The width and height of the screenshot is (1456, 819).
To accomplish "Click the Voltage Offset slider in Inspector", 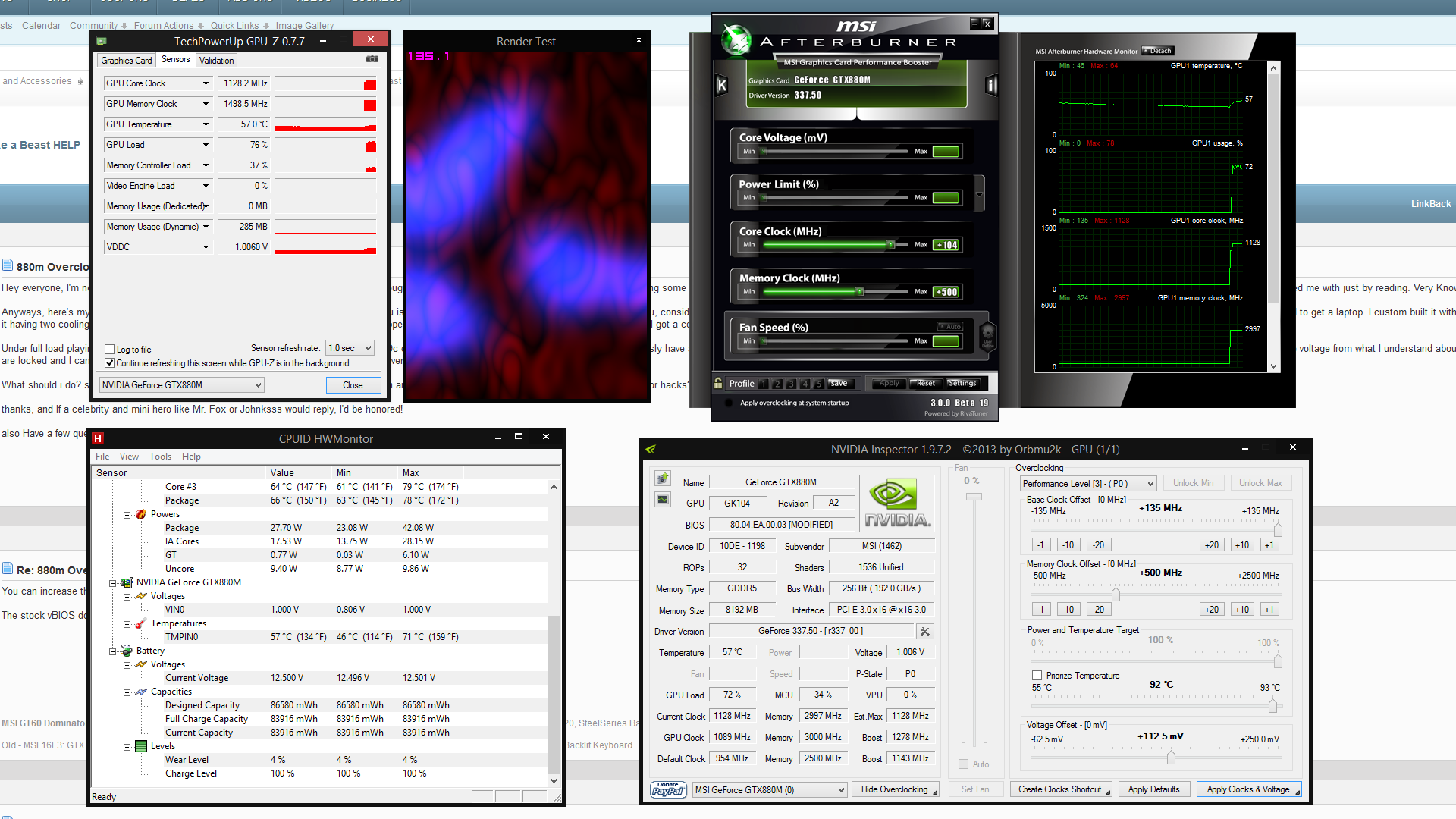I will 1171,757.
